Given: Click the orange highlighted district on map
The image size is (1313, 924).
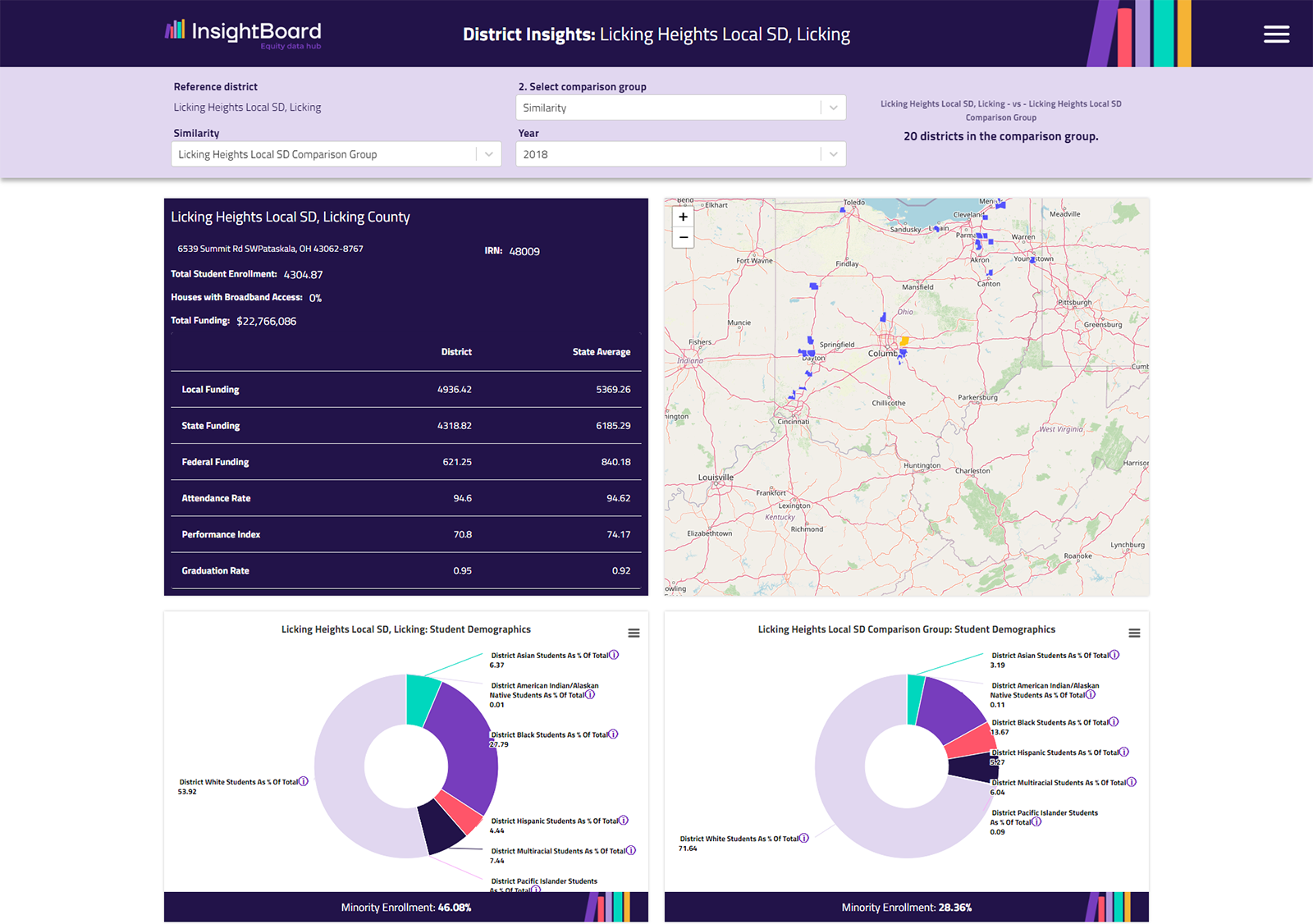Looking at the screenshot, I should click(904, 341).
